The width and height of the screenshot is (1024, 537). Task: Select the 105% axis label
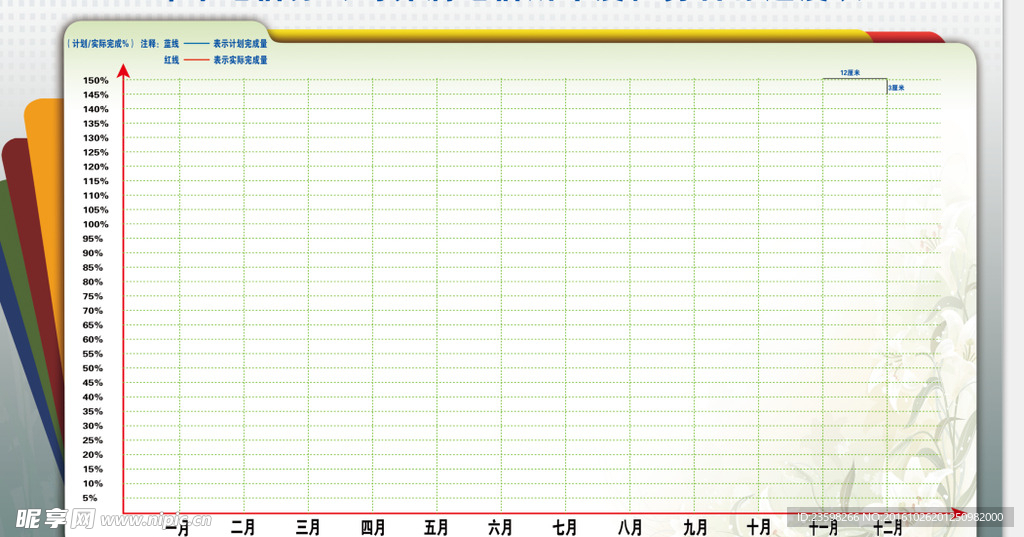pos(95,210)
